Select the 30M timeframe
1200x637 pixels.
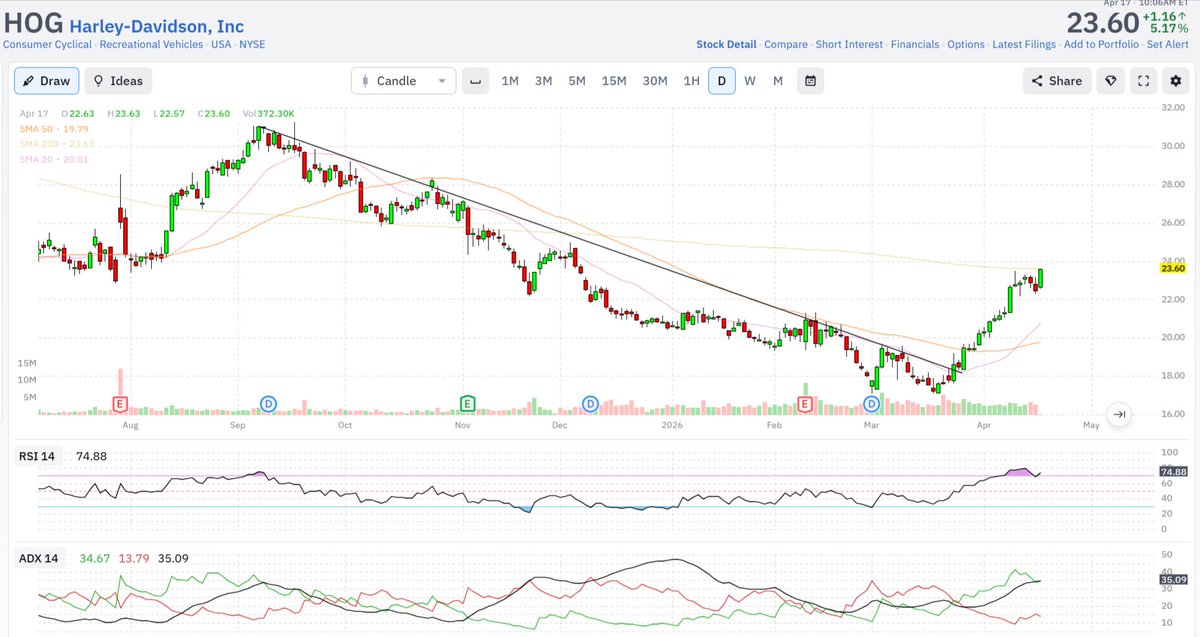coord(655,81)
